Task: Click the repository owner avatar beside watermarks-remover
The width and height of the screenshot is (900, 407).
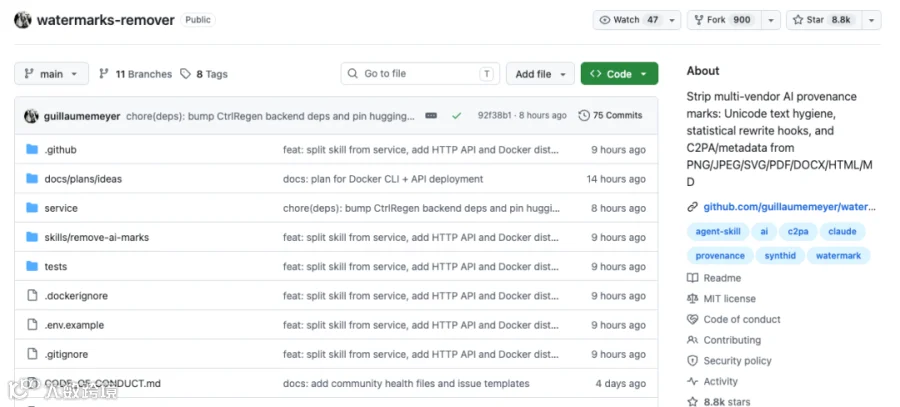Action: point(23,20)
